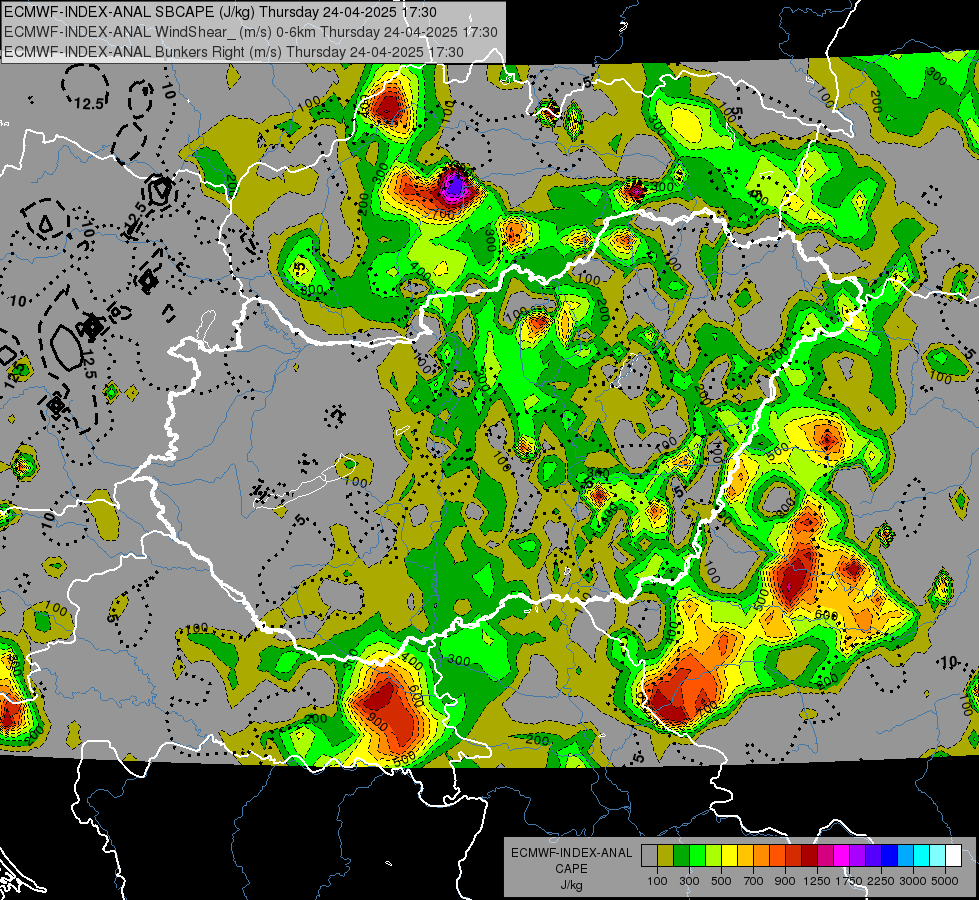Viewport: 979px width, 900px height.
Task: Click the sky blue legend swatch
Action: [x=905, y=856]
